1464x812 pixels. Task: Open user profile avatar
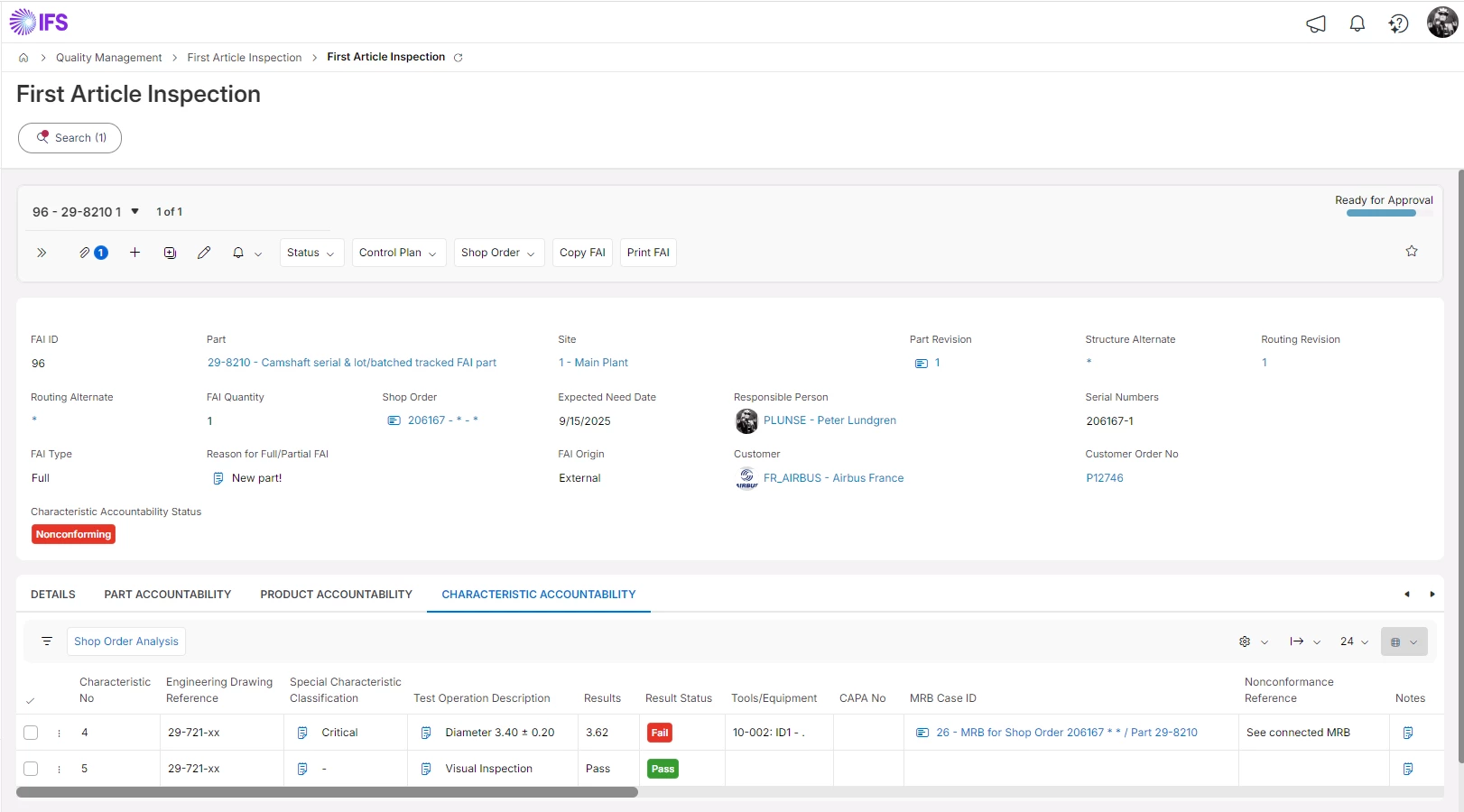click(1442, 23)
